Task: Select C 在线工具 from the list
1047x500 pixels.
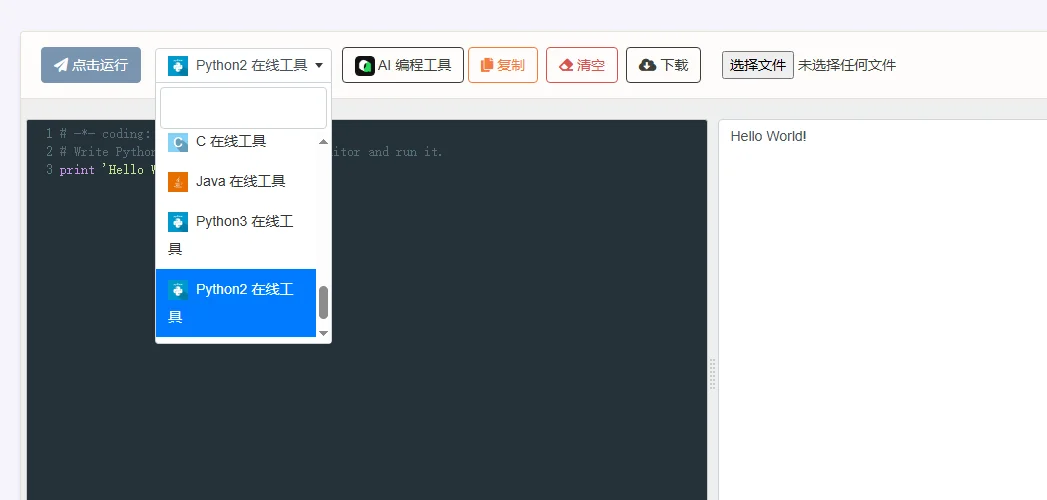Action: [x=236, y=142]
